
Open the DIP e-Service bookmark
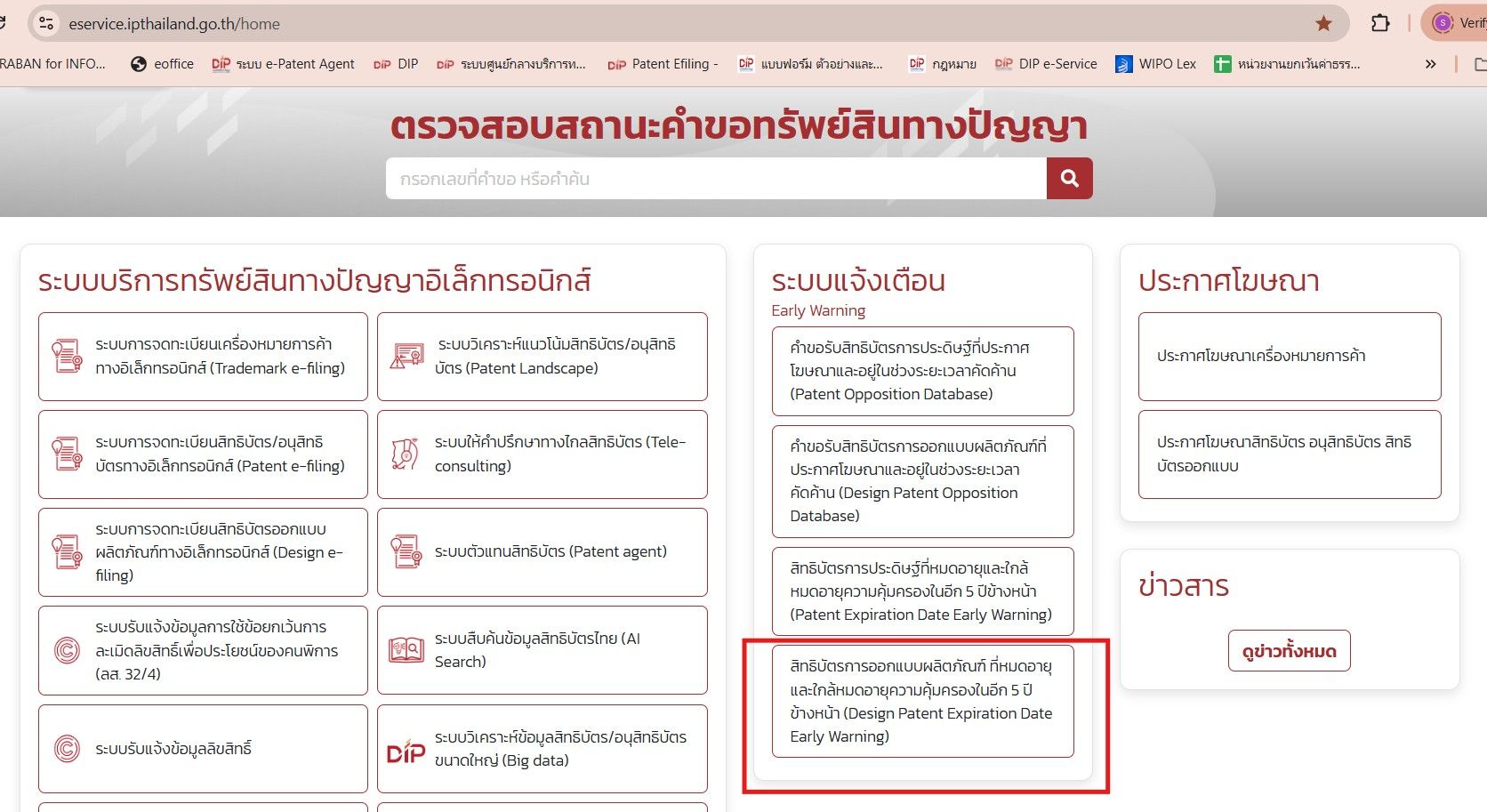1046,64
